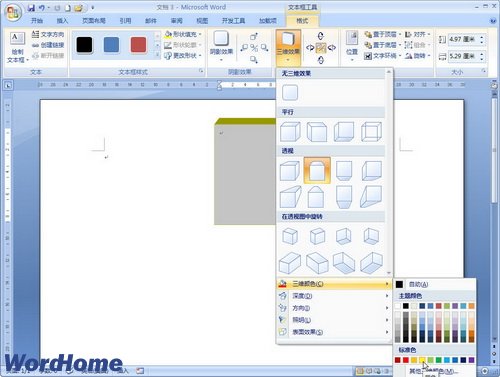Open the text box styles gallery more arrow
The image size is (500, 377).
[158, 56]
